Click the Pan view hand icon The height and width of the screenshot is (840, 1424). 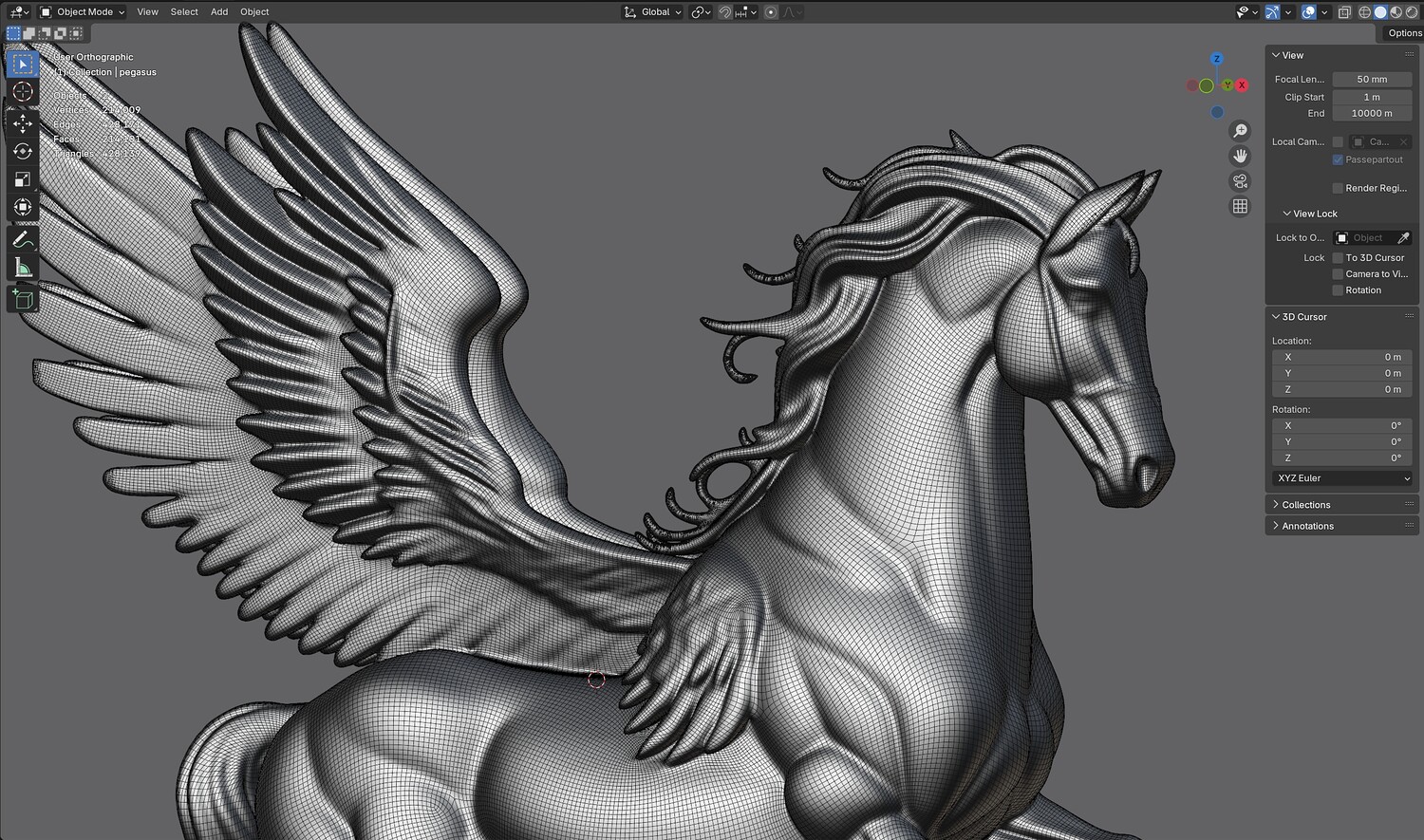pos(1240,156)
